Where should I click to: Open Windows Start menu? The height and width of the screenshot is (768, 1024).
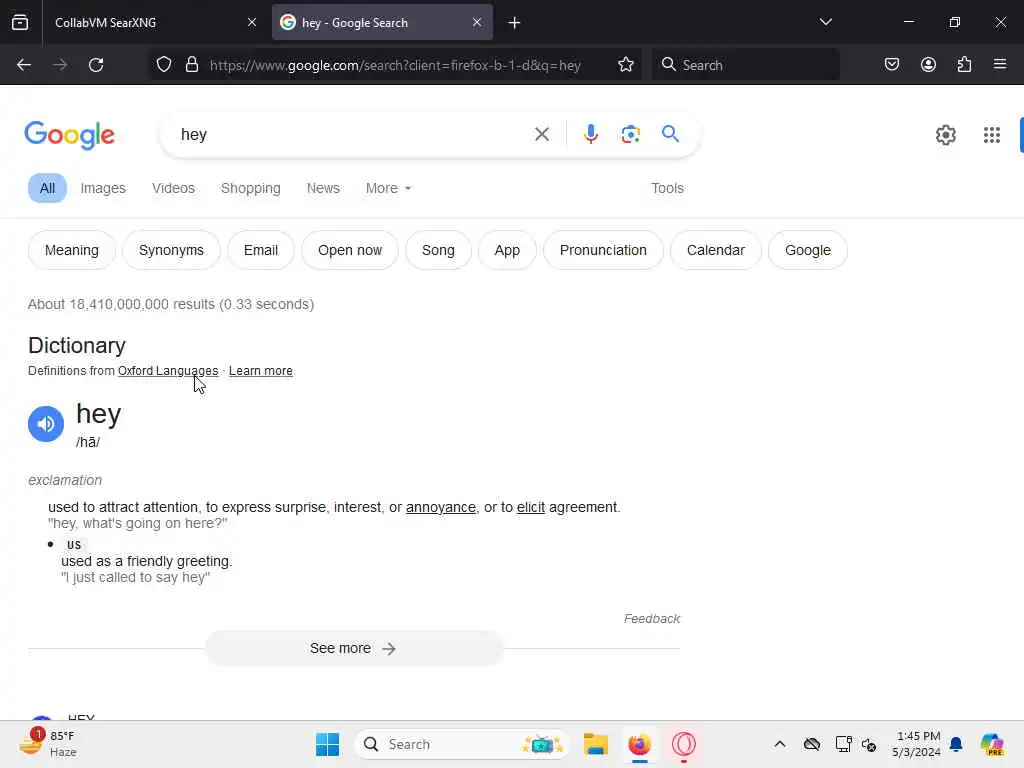click(327, 744)
